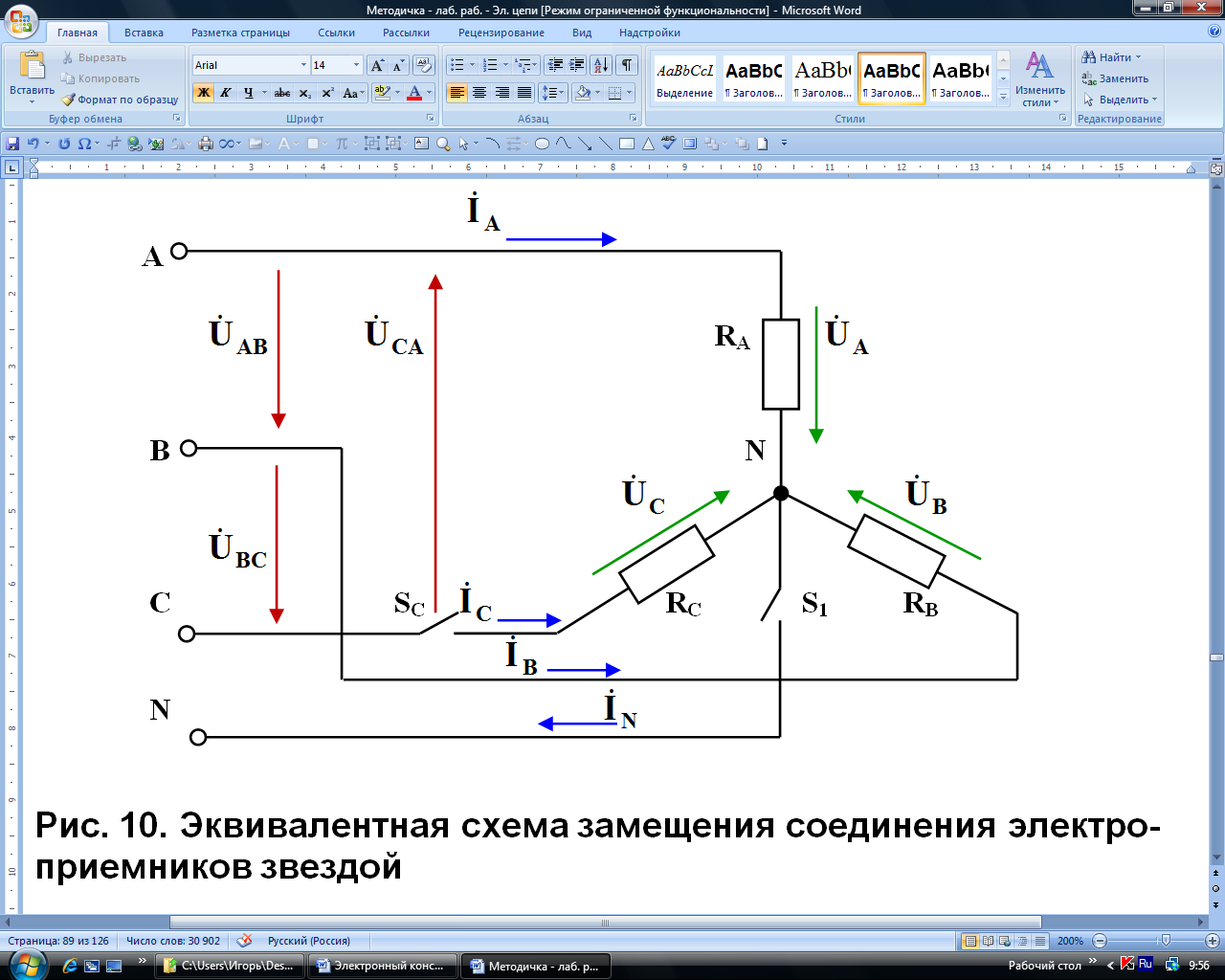Open font color dropdown arrow

pos(430,93)
